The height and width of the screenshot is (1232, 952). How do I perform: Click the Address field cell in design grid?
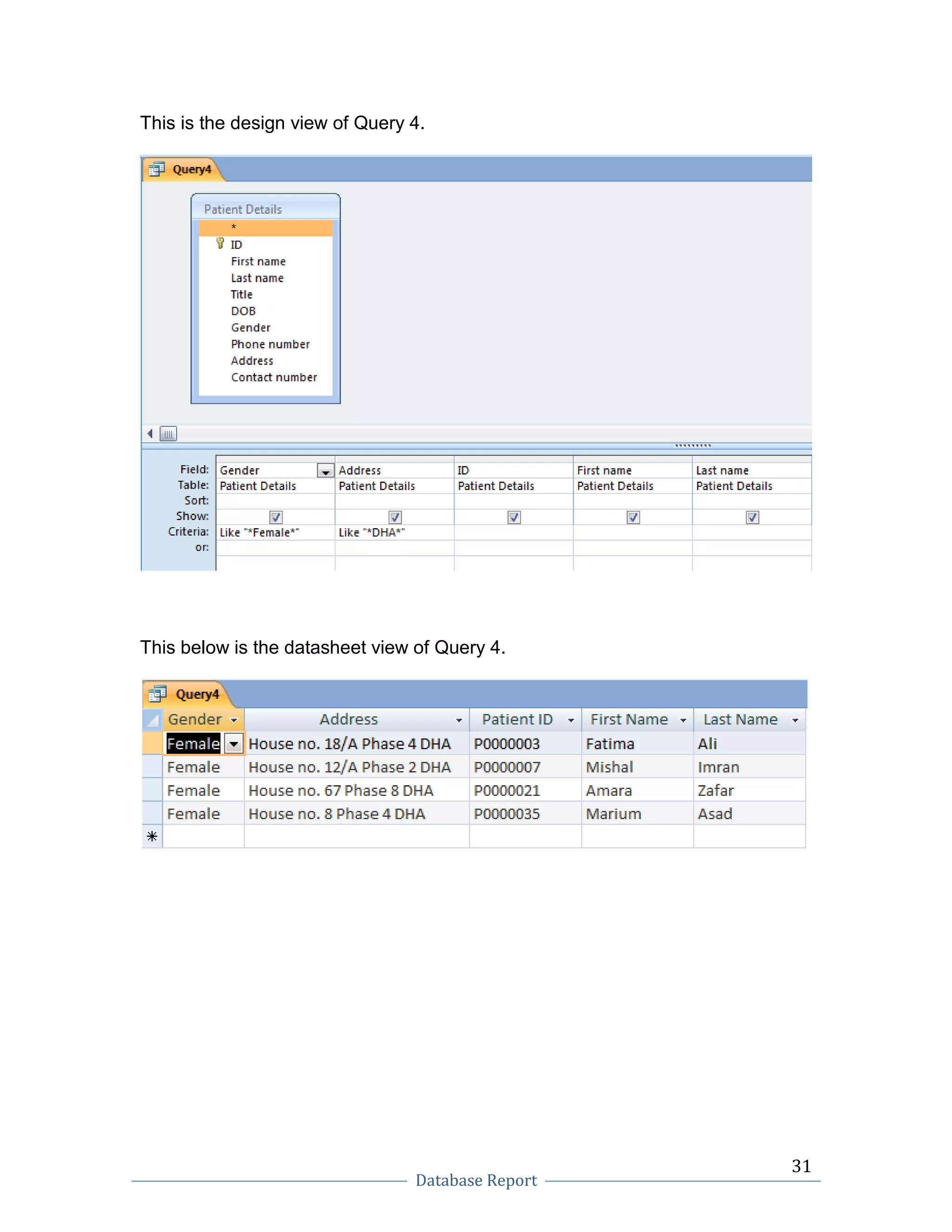(x=395, y=470)
